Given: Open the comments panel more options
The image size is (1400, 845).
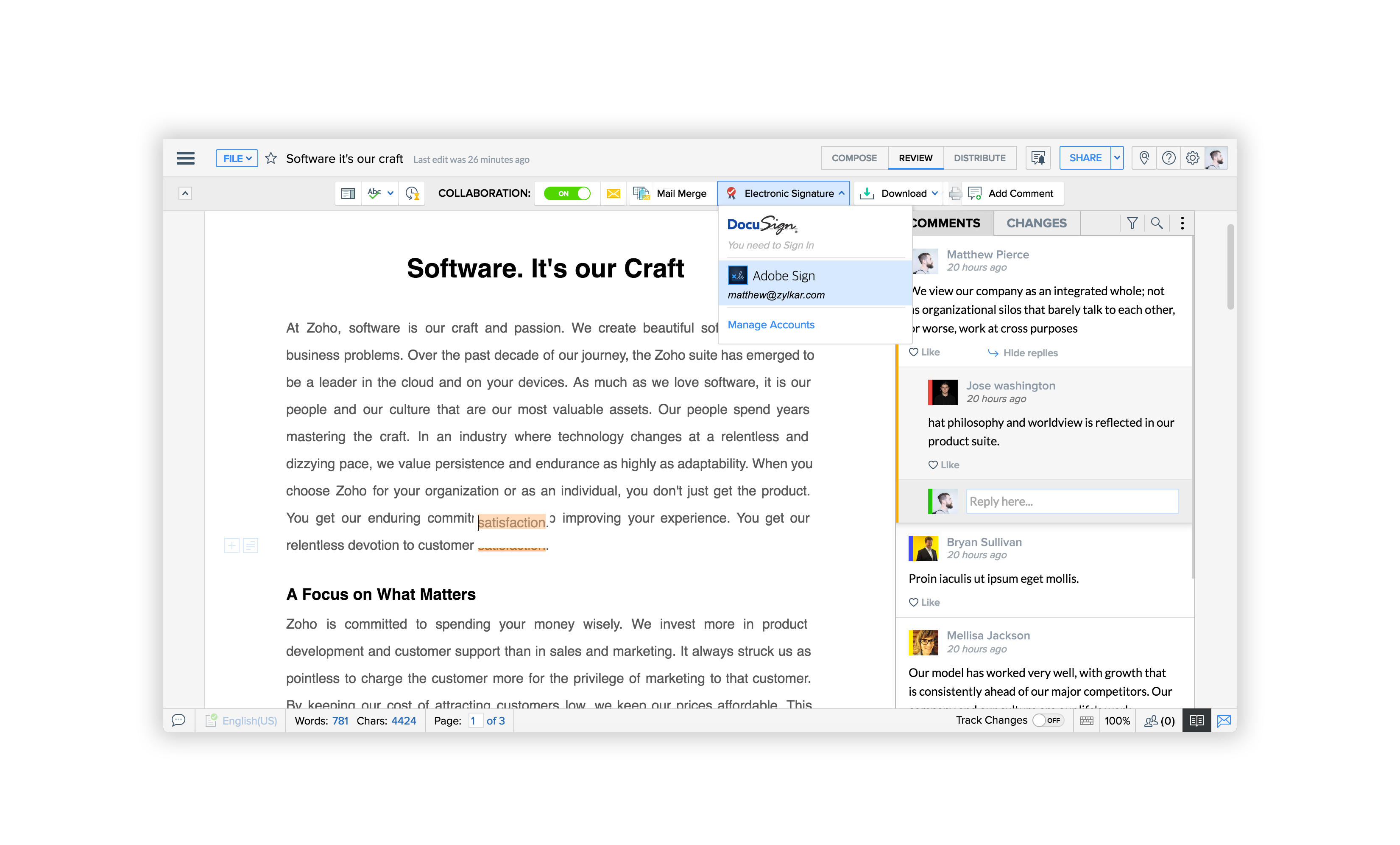Looking at the screenshot, I should pyautogui.click(x=1182, y=223).
